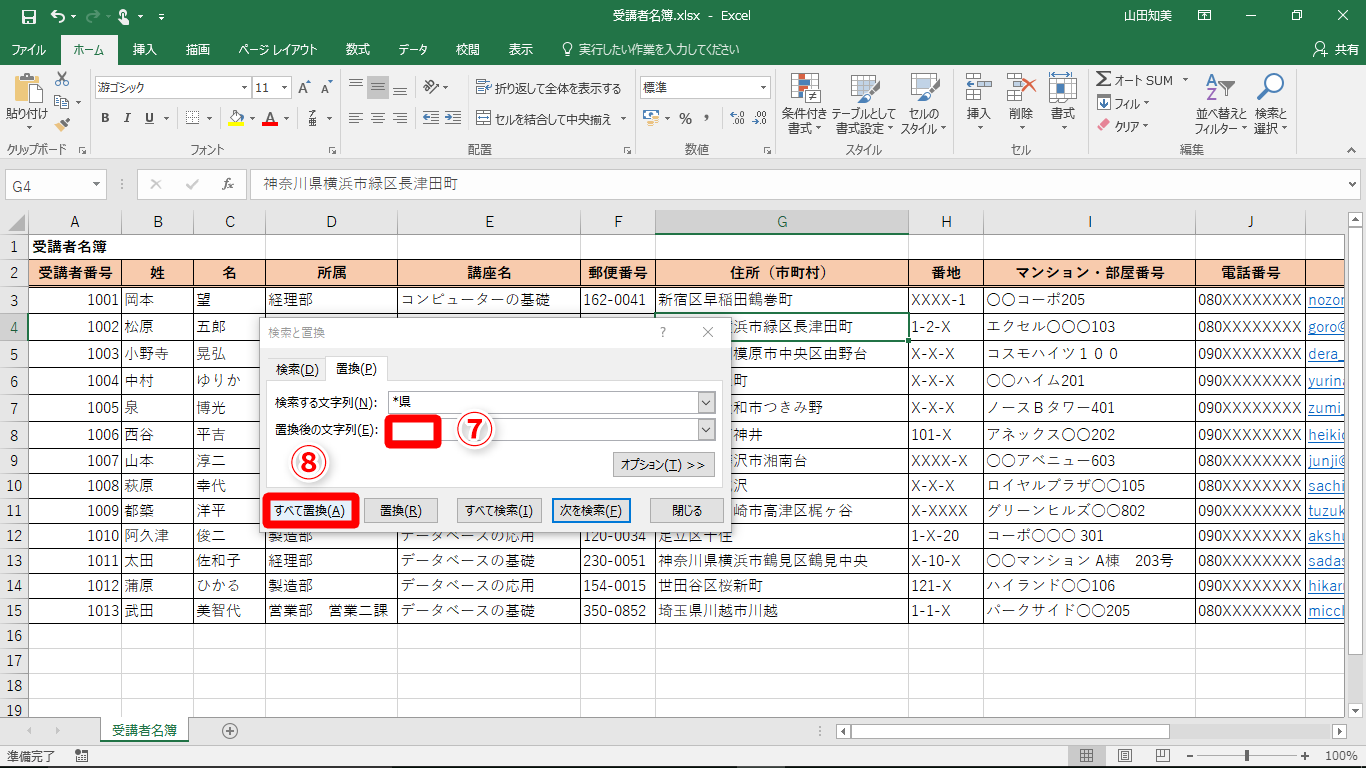Open the 置換後の文字列 history dropdown

[x=707, y=429]
